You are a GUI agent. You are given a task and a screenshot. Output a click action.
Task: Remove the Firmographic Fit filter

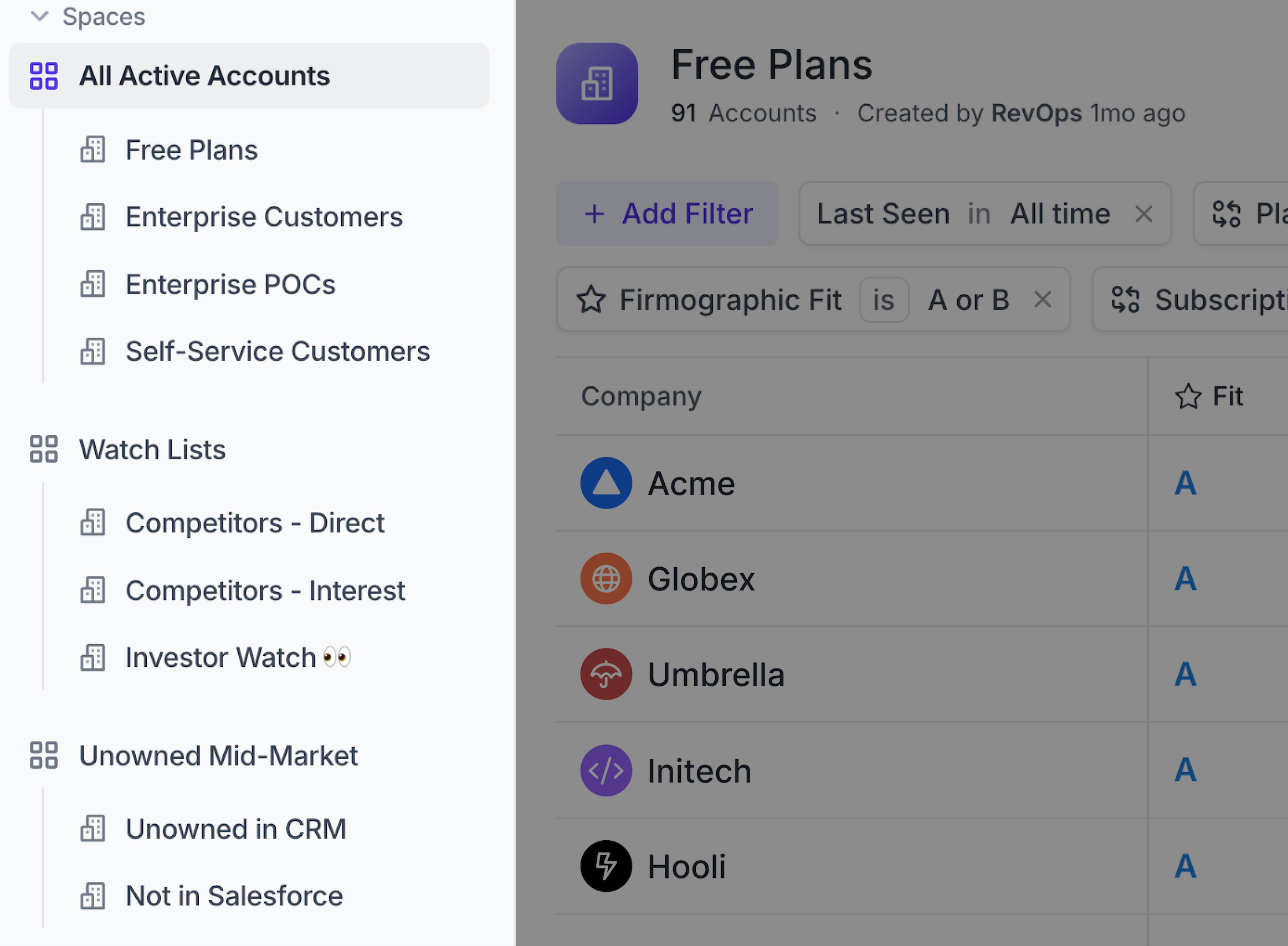coord(1043,300)
